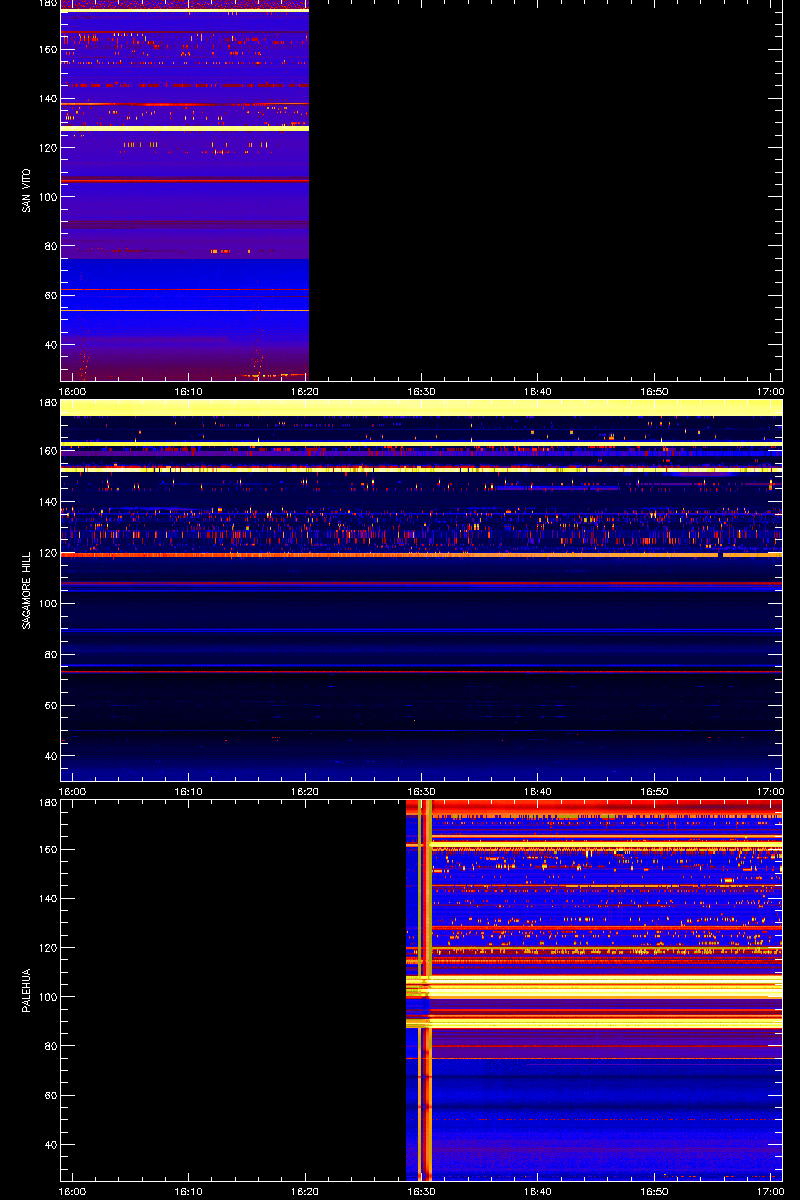Image resolution: width=800 pixels, height=1200 pixels.
Task: Click 16:40 under the Sagamore Hill panel
Action: click(x=538, y=791)
